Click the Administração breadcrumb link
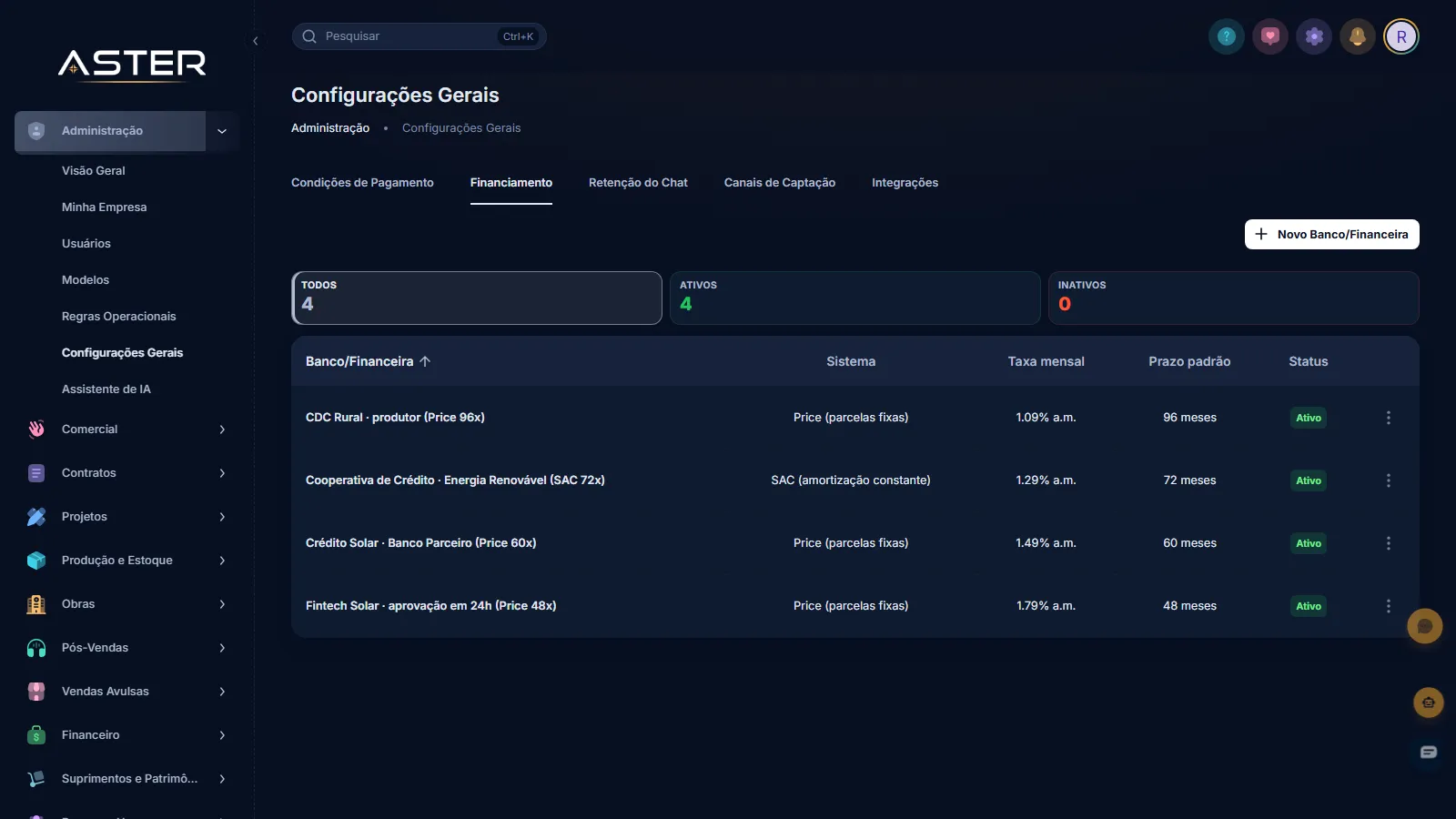 coord(330,128)
